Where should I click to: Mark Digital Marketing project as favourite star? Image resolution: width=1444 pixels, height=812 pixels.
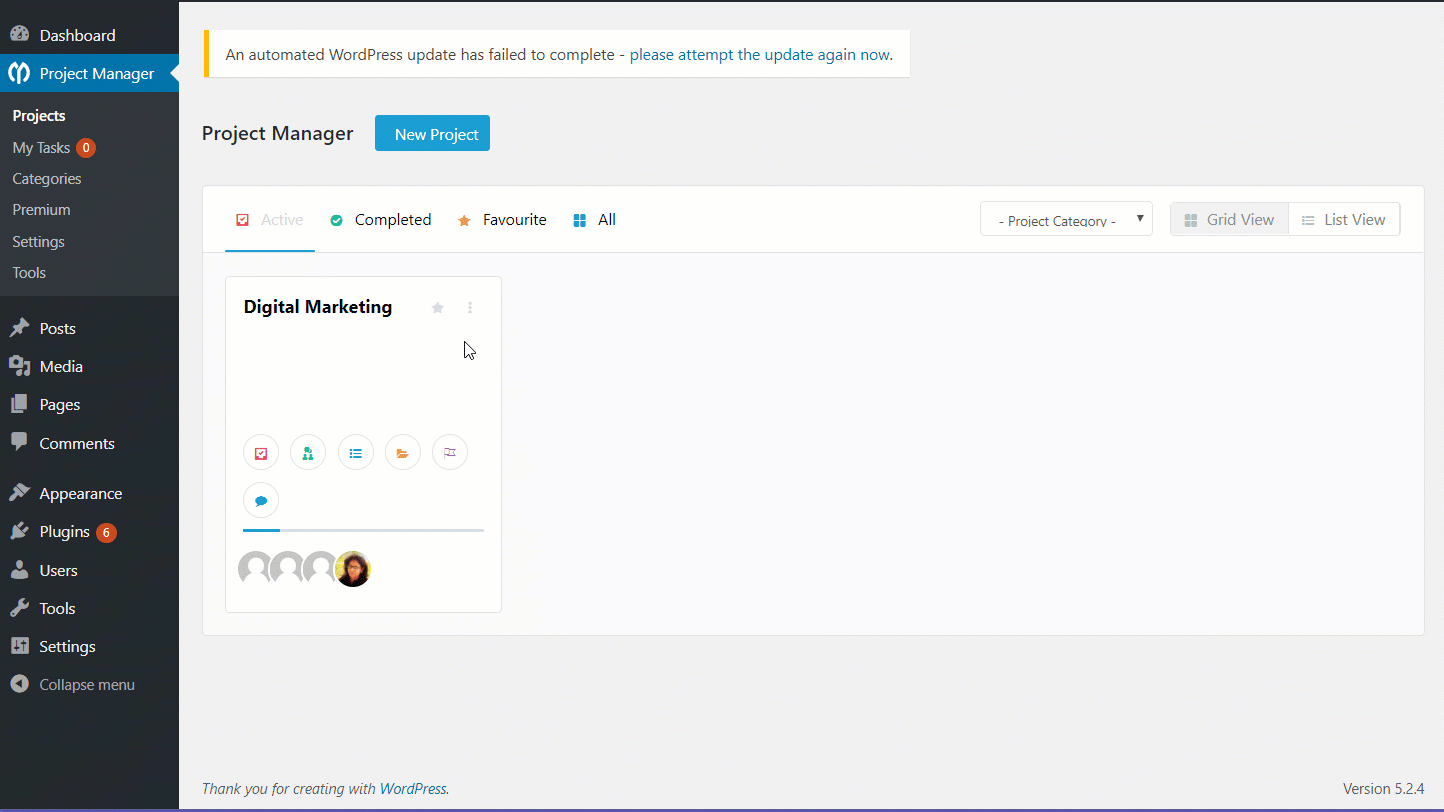tap(437, 308)
